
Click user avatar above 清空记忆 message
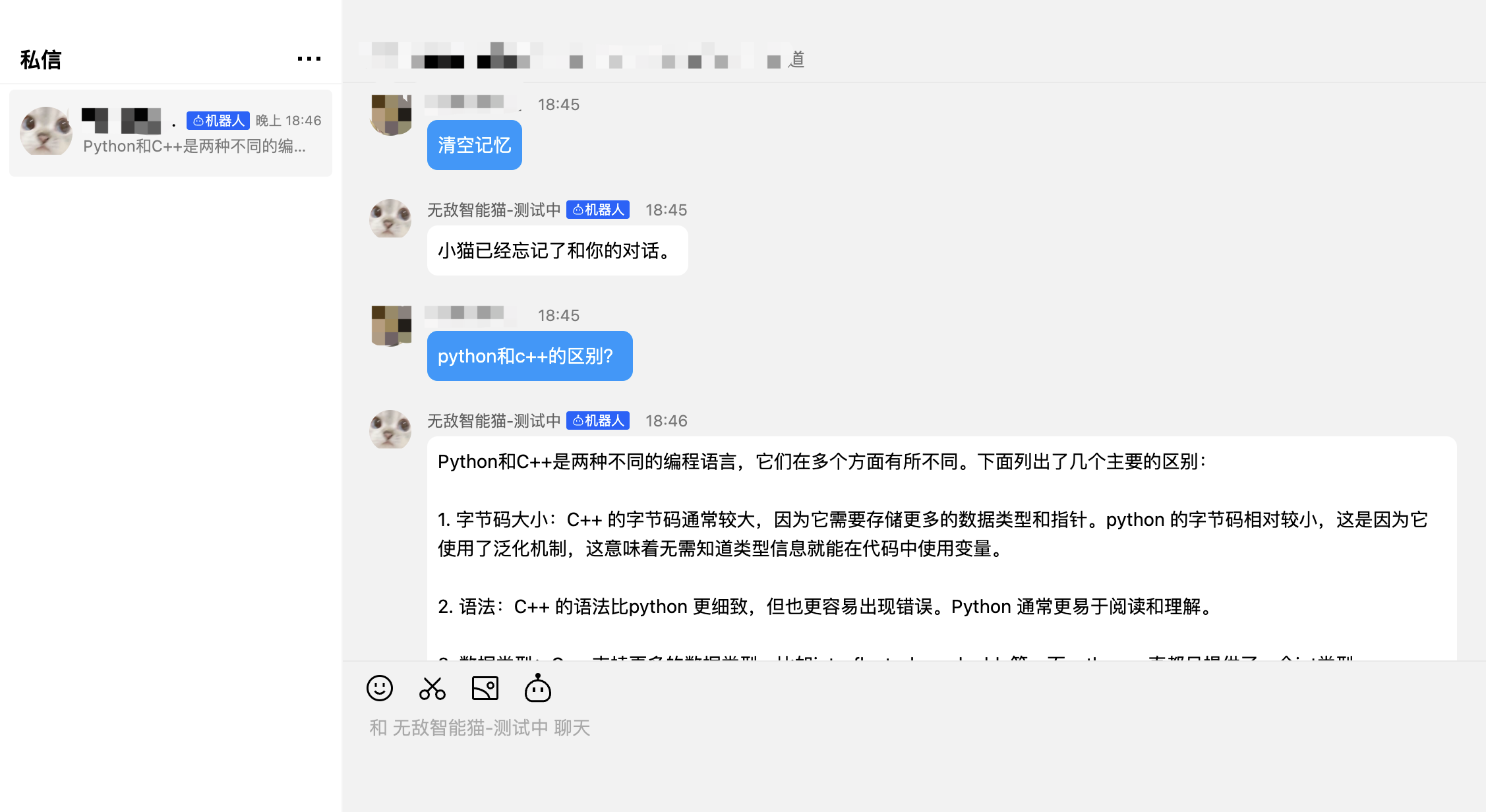click(391, 115)
